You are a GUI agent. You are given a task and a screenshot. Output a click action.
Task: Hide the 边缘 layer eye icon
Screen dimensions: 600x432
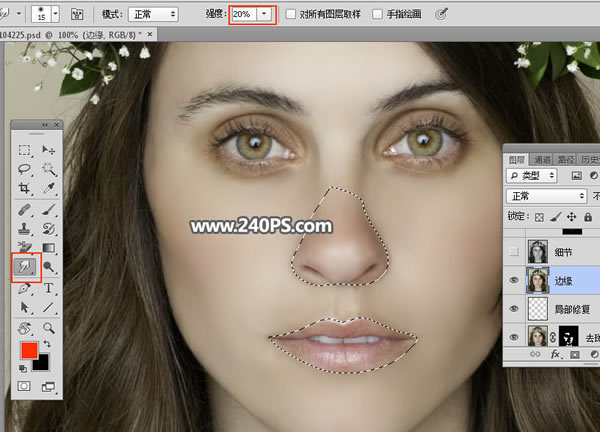(514, 280)
